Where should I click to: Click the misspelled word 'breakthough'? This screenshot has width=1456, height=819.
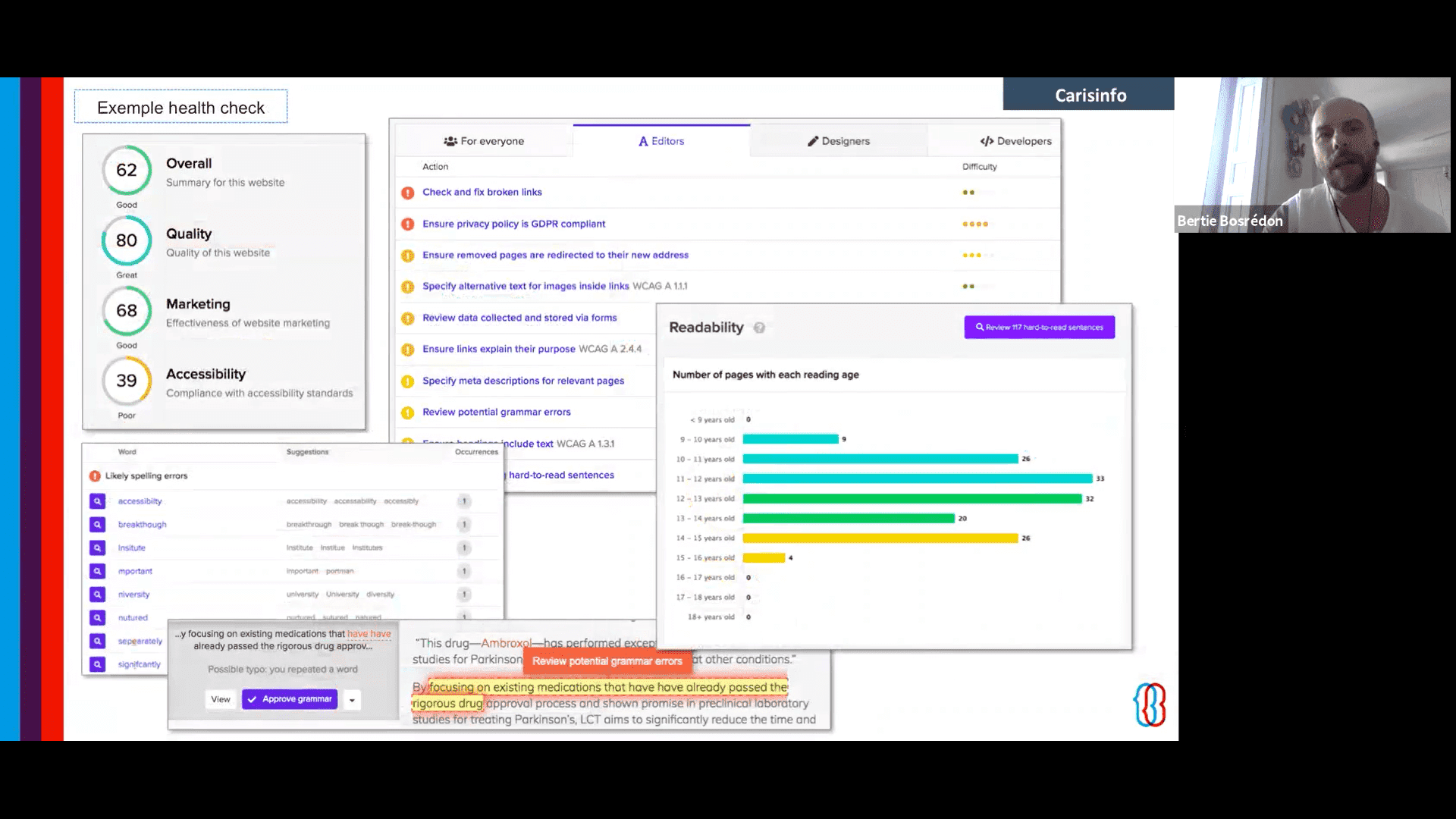(x=142, y=525)
